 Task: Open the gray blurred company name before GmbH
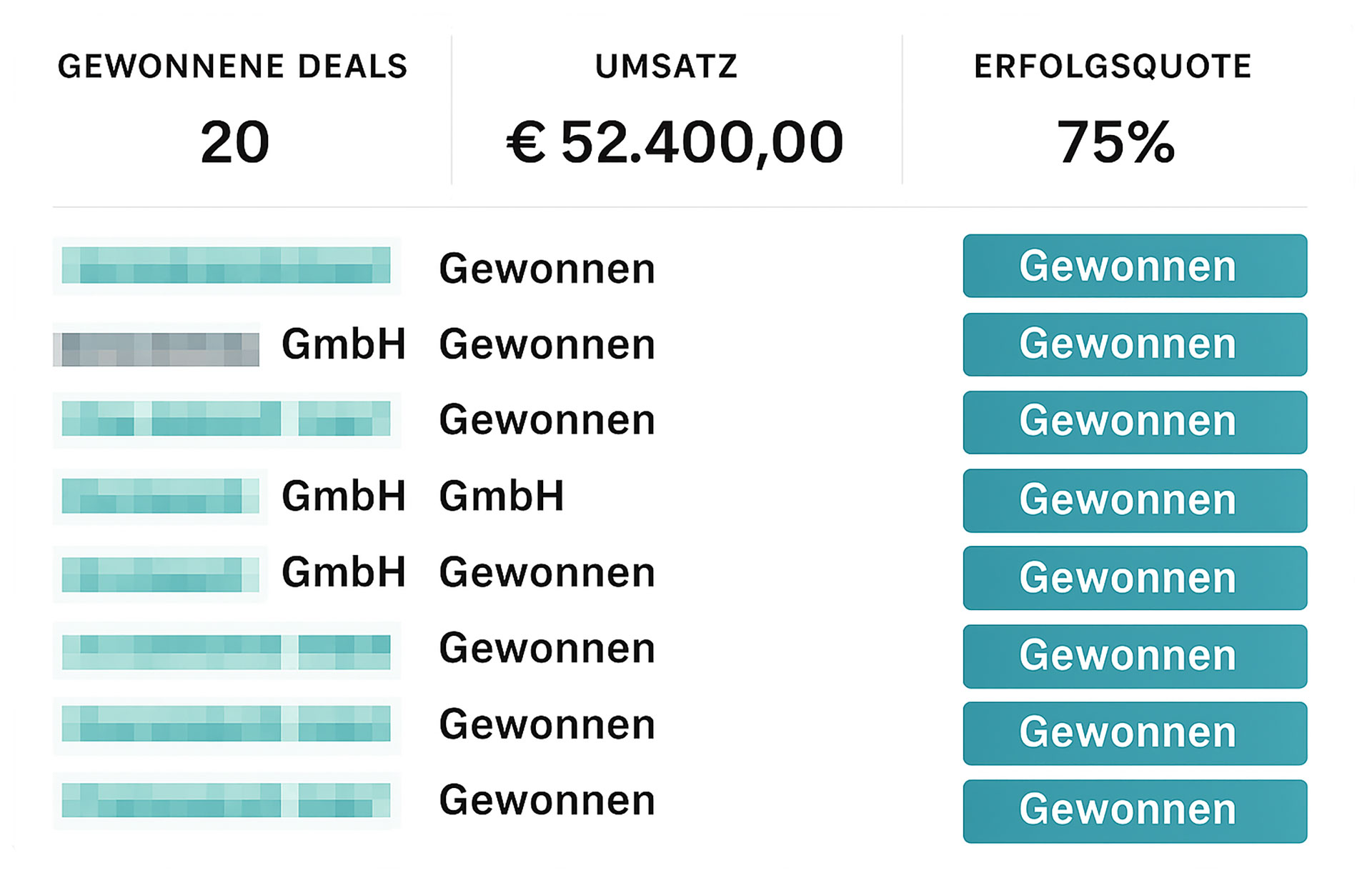(x=156, y=349)
